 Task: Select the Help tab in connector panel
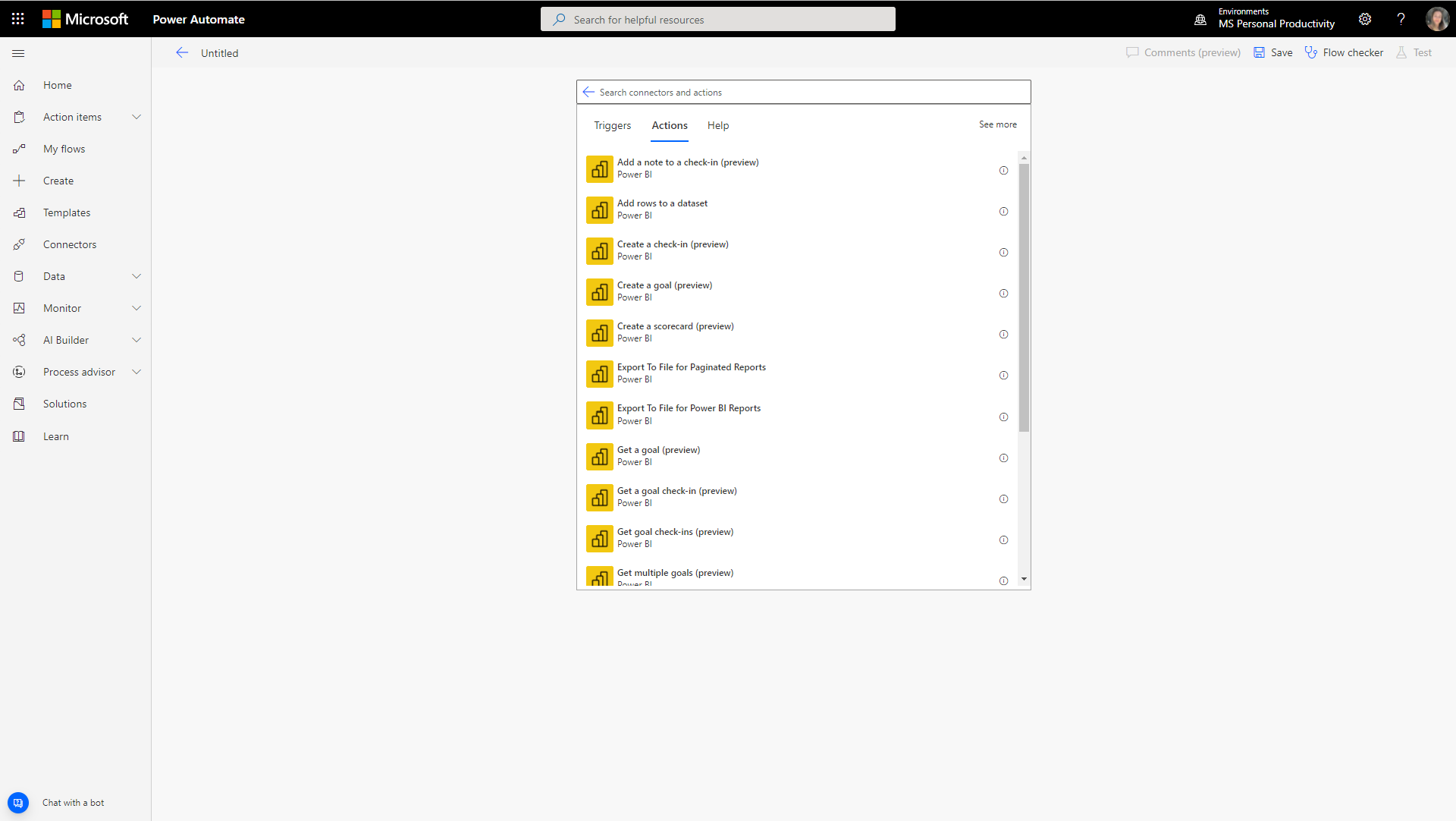718,125
